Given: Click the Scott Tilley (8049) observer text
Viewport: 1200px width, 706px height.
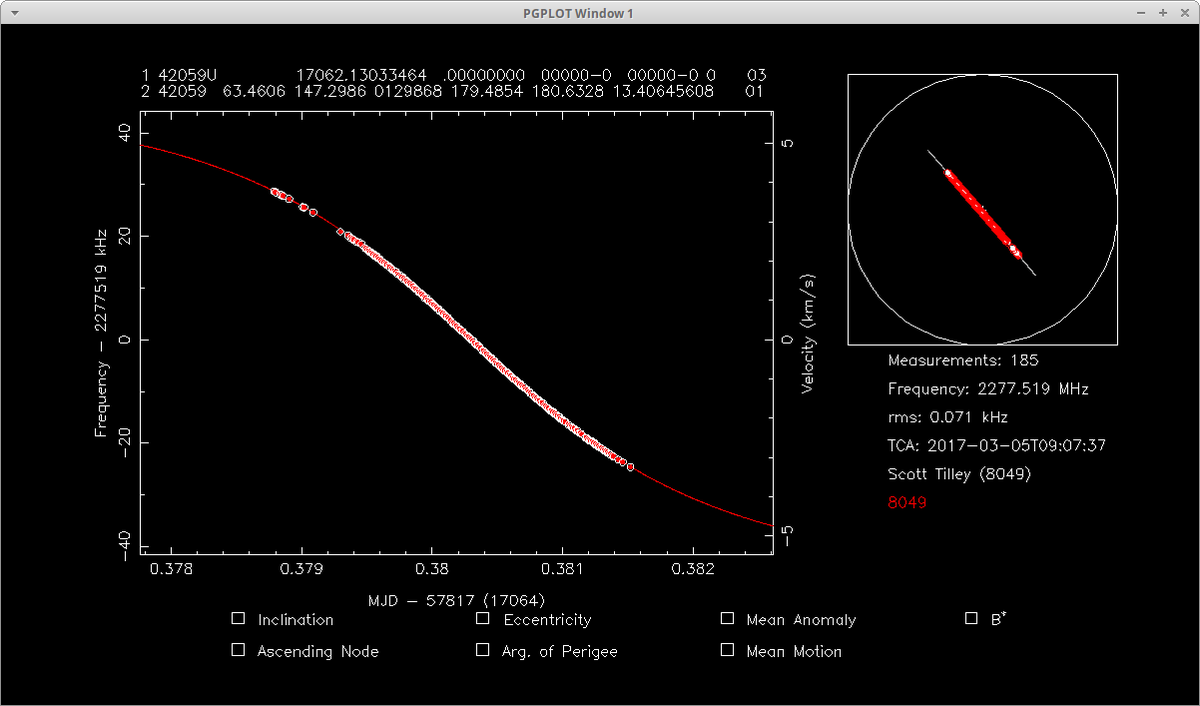Looking at the screenshot, I should pos(958,474).
